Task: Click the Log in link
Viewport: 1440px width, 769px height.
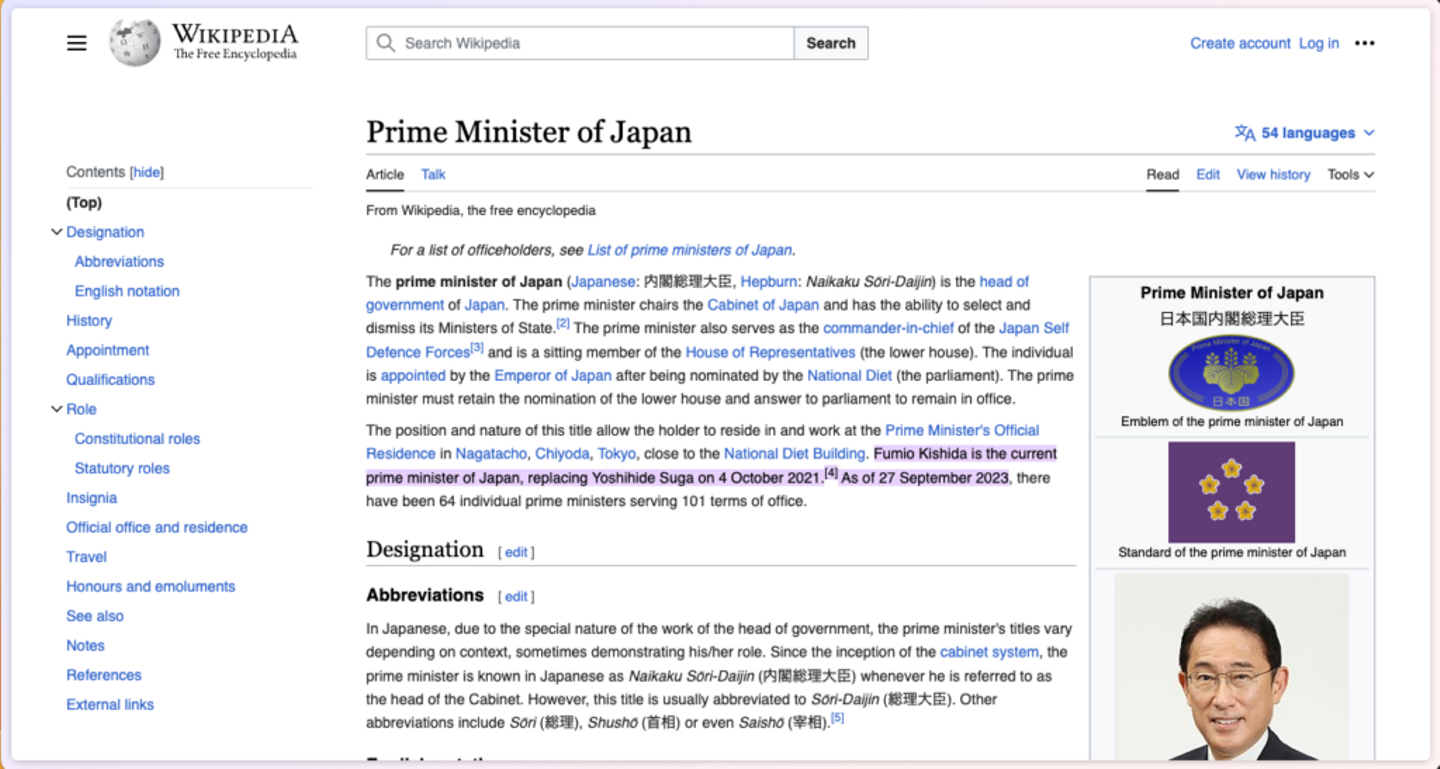Action: (x=1319, y=43)
